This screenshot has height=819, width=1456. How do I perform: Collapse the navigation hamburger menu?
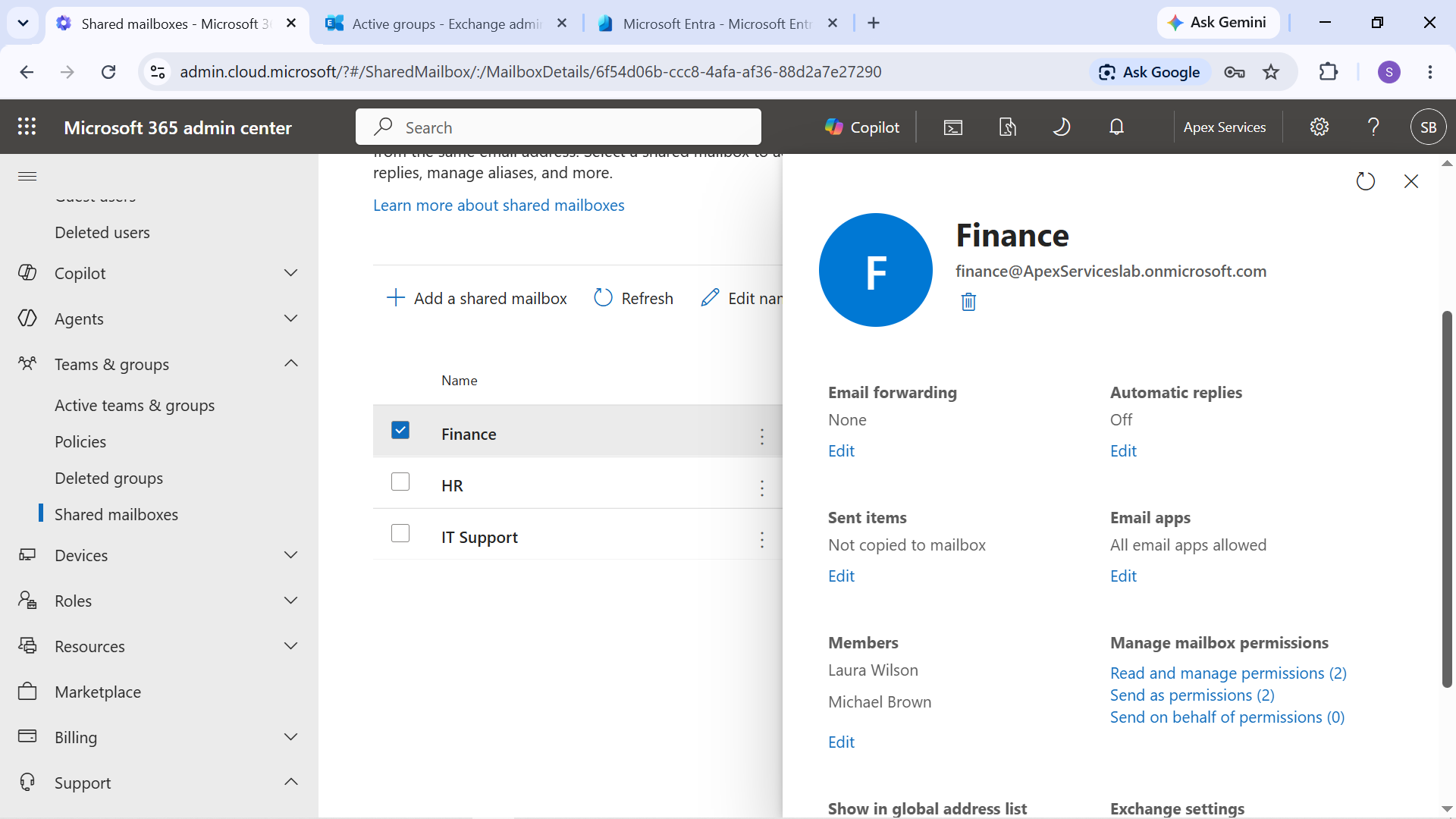27,176
